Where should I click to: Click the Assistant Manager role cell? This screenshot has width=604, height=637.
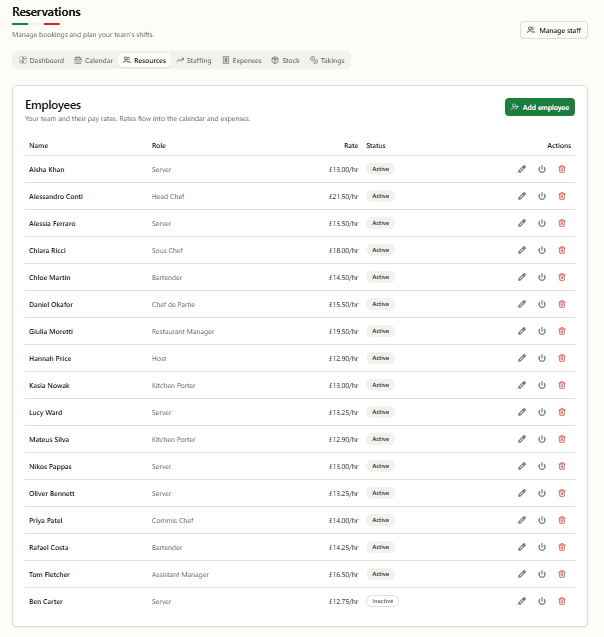click(x=180, y=575)
